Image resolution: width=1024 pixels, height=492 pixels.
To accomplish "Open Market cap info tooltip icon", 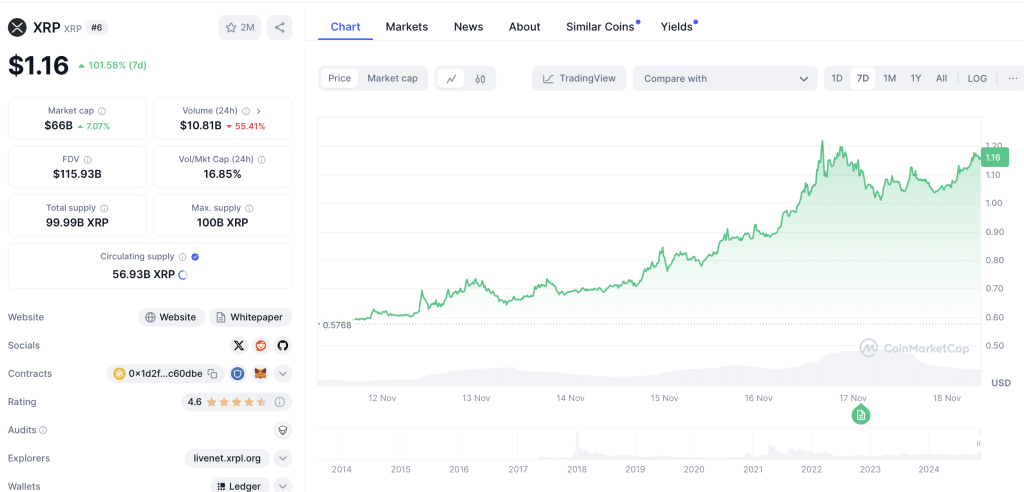I will (102, 111).
